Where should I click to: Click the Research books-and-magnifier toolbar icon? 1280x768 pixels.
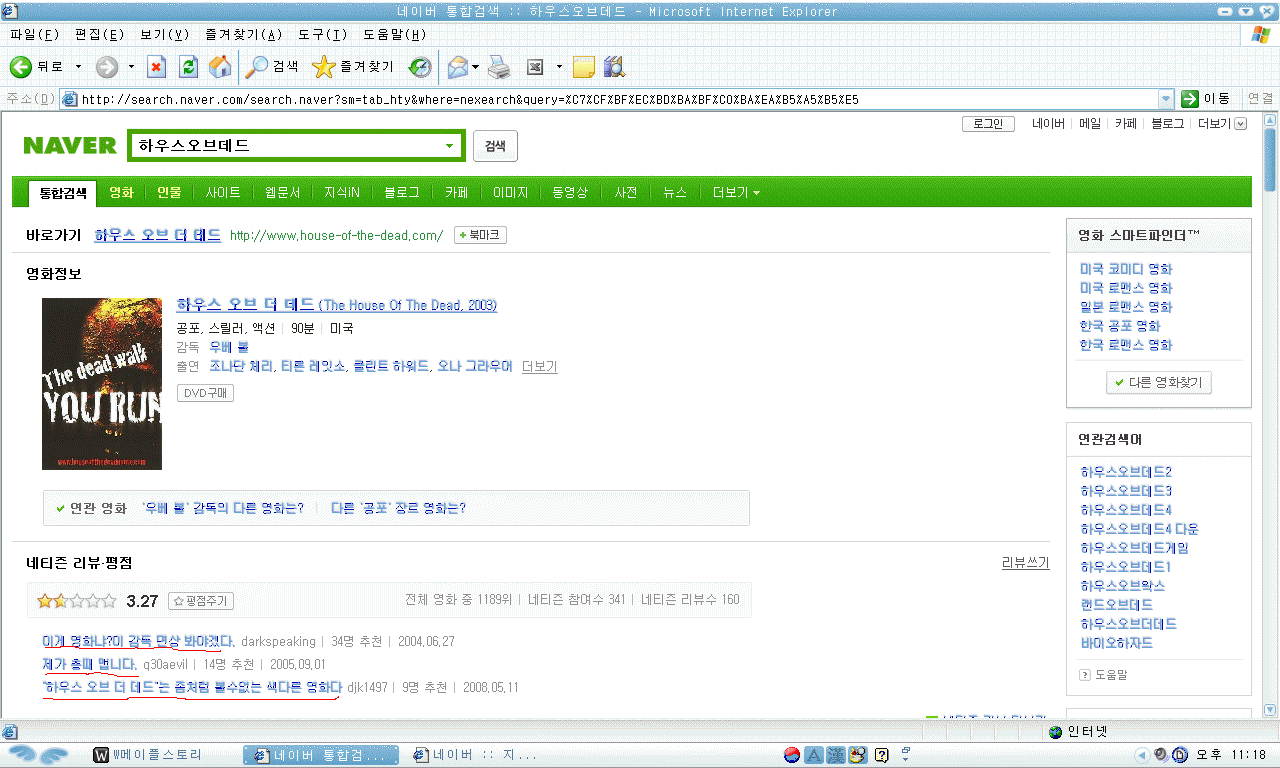coord(614,67)
